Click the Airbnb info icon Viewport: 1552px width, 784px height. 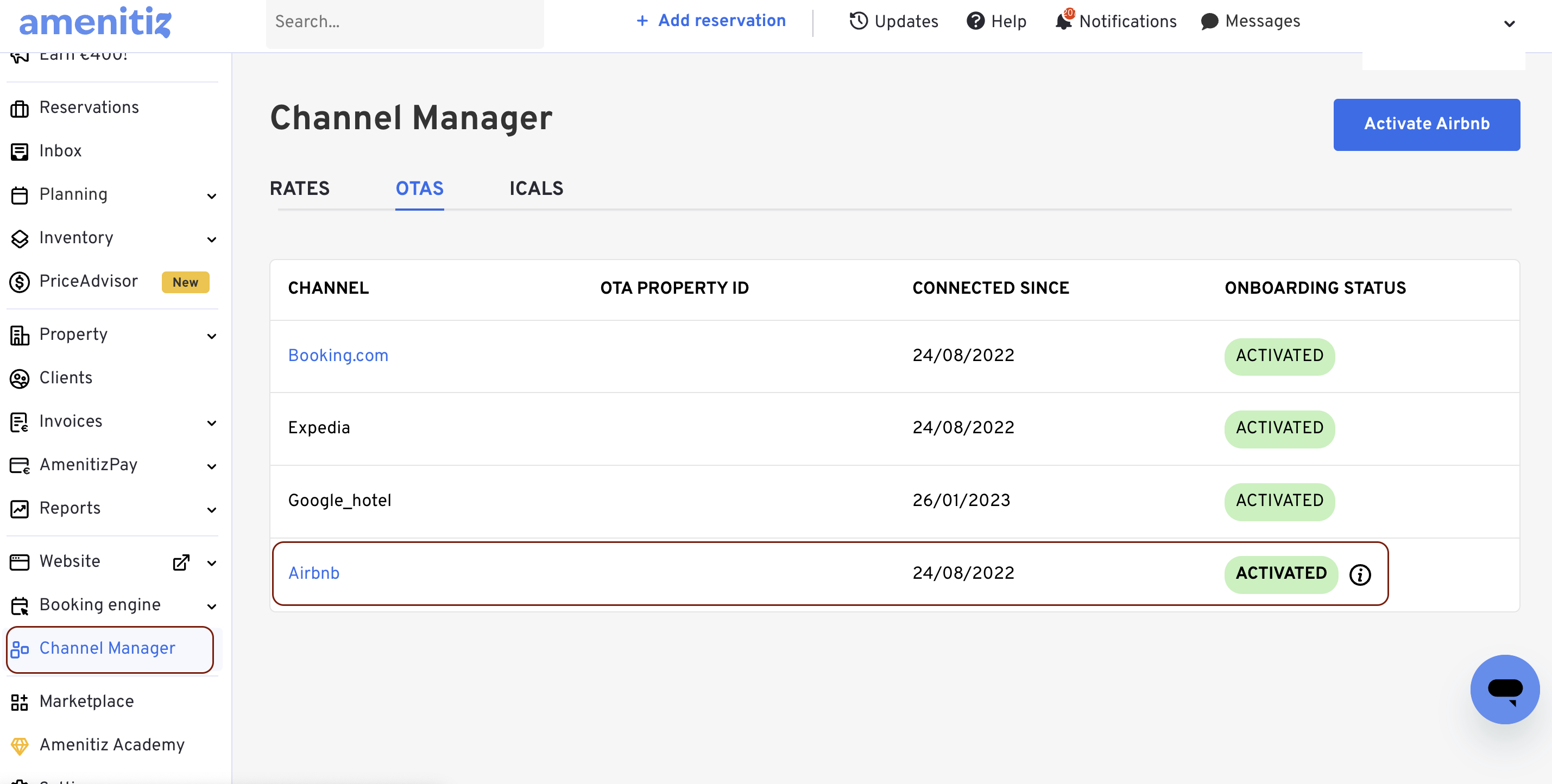[x=1360, y=574]
